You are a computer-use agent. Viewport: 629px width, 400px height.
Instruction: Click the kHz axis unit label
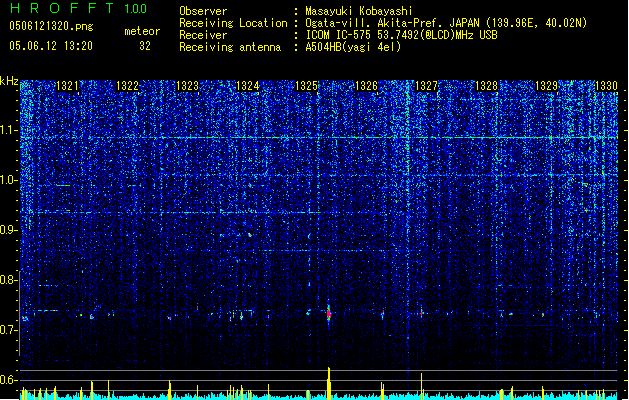point(9,81)
